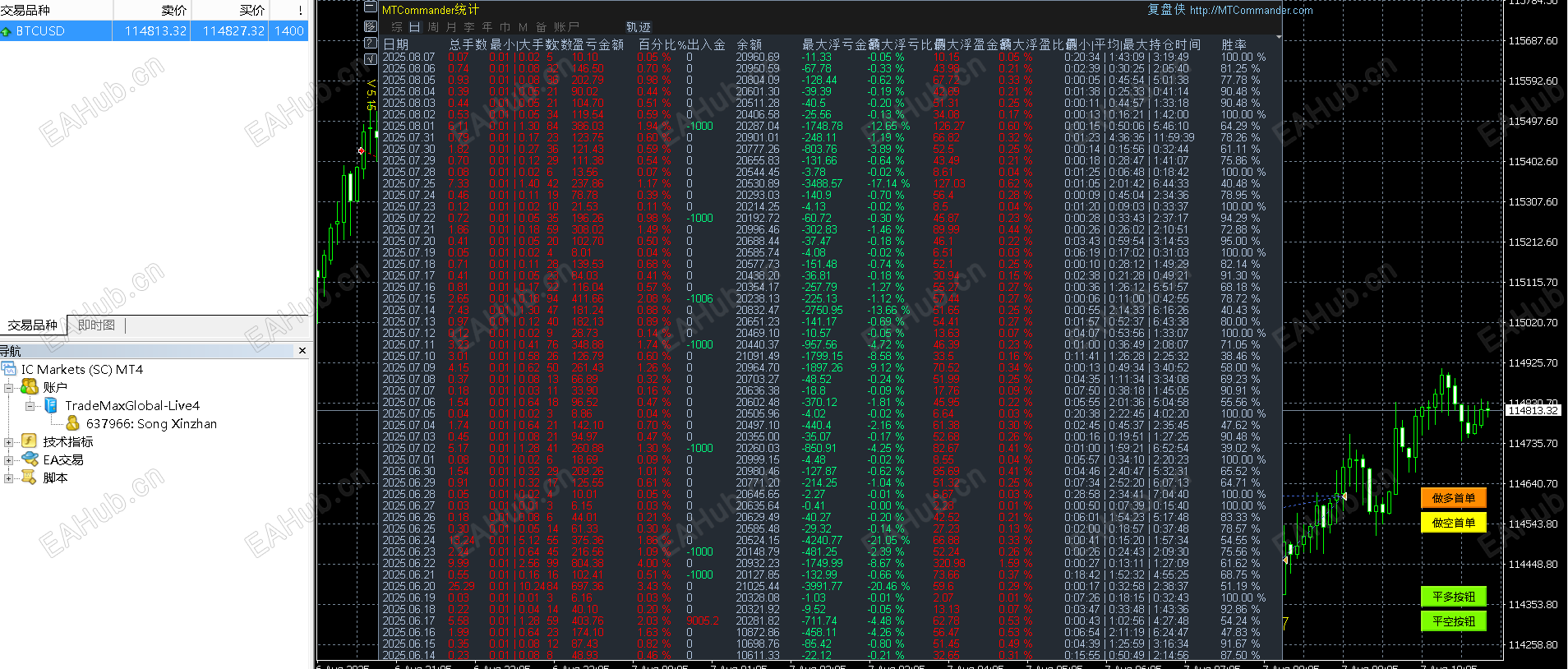The width and height of the screenshot is (1568, 669).
Task: Expand the EA交易 tree node
Action: [9, 460]
